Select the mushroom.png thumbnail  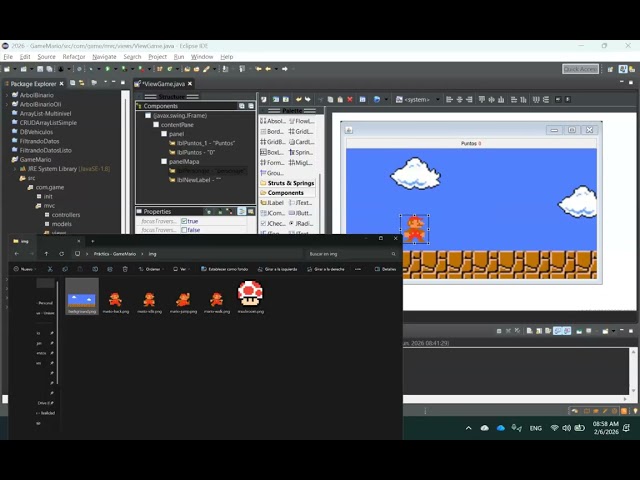tap(251, 297)
